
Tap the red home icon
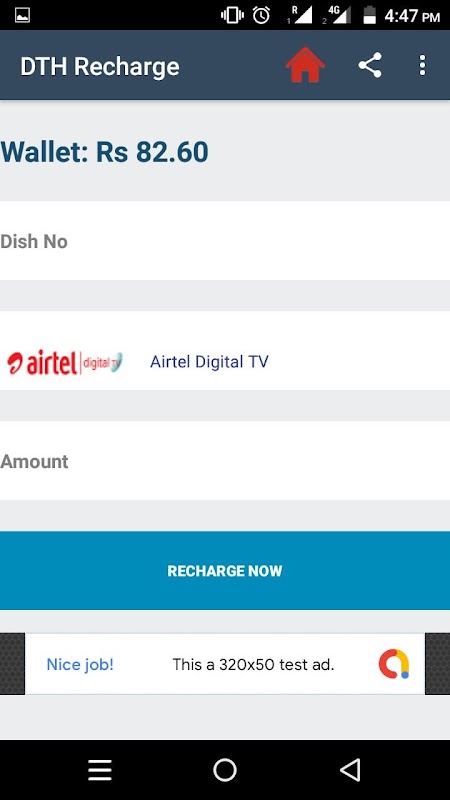[x=305, y=65]
